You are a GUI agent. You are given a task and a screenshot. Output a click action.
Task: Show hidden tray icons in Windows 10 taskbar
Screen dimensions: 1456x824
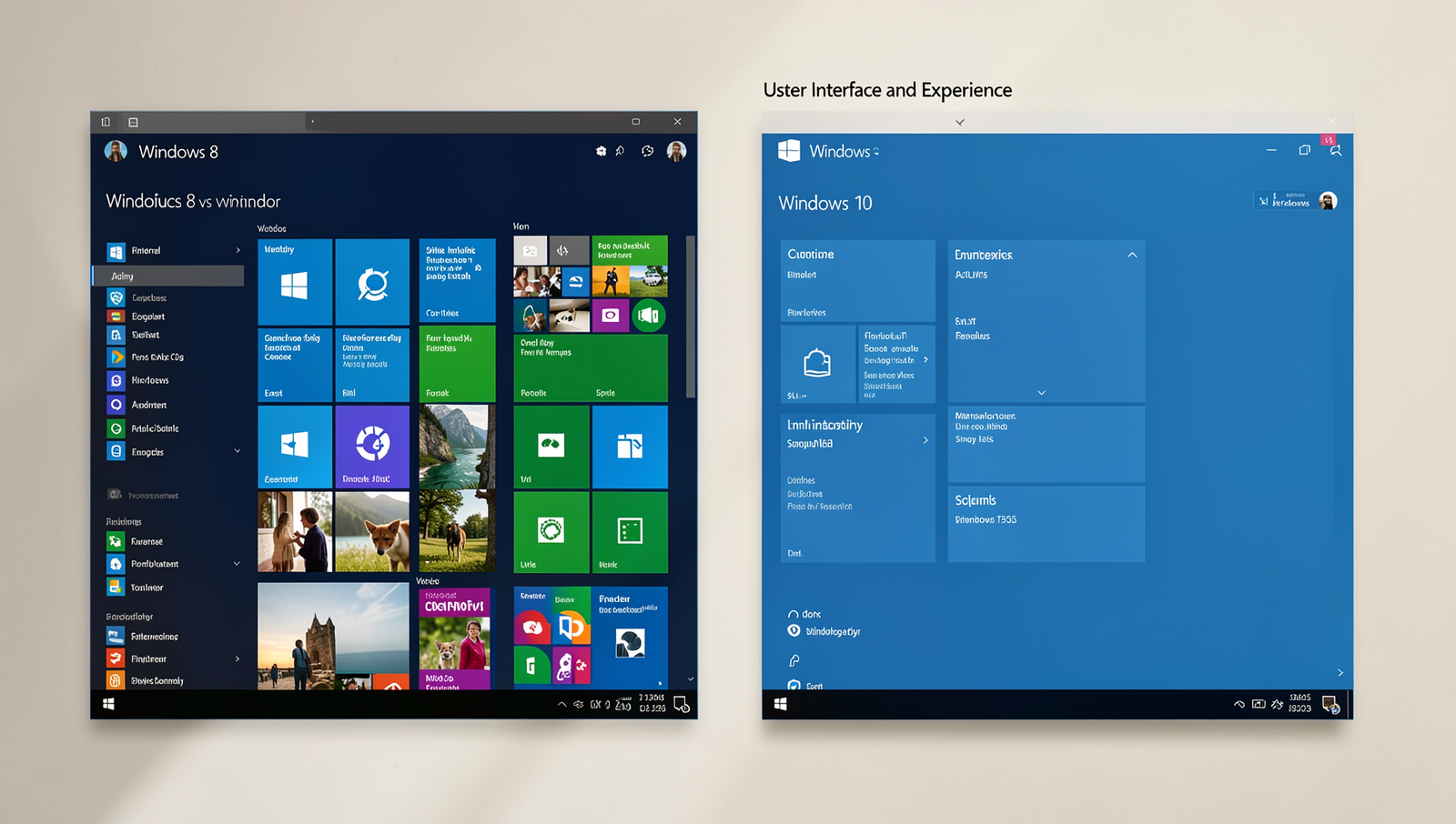[1239, 704]
